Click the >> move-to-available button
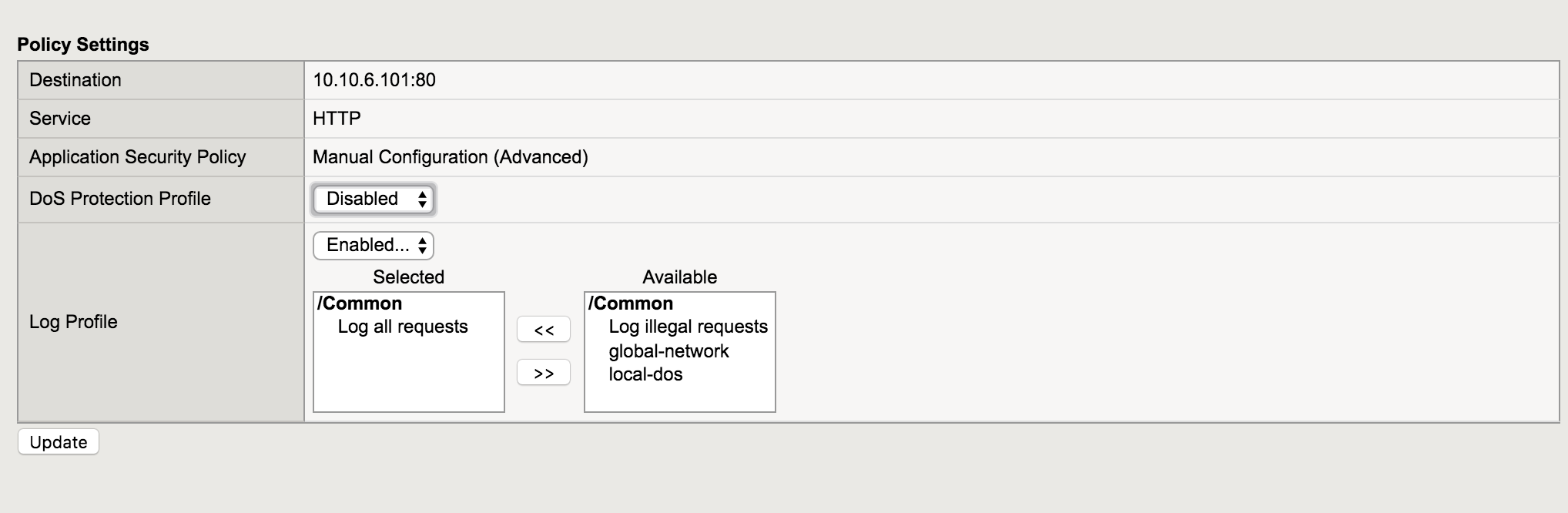 tap(543, 373)
